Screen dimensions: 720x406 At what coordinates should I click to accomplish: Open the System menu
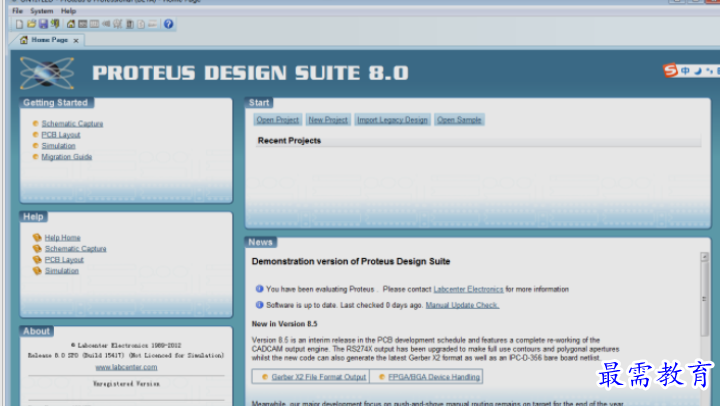point(41,11)
